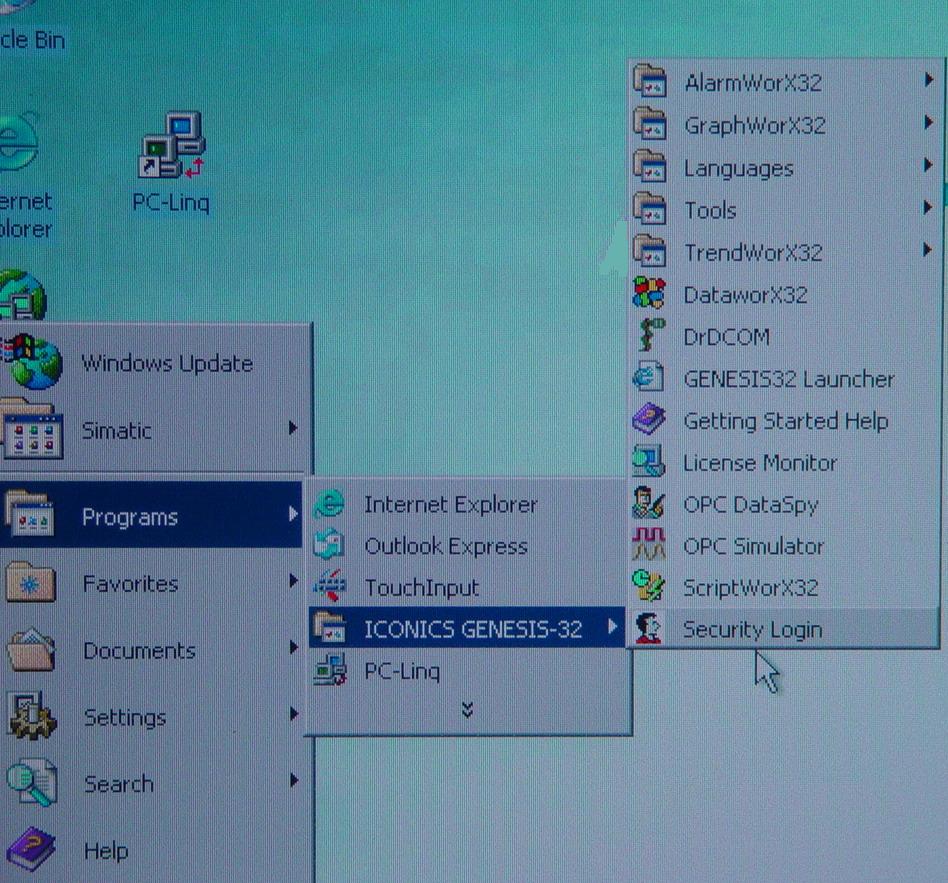Click the Languages folder icon
Viewport: 948px width, 883px height.
650,166
